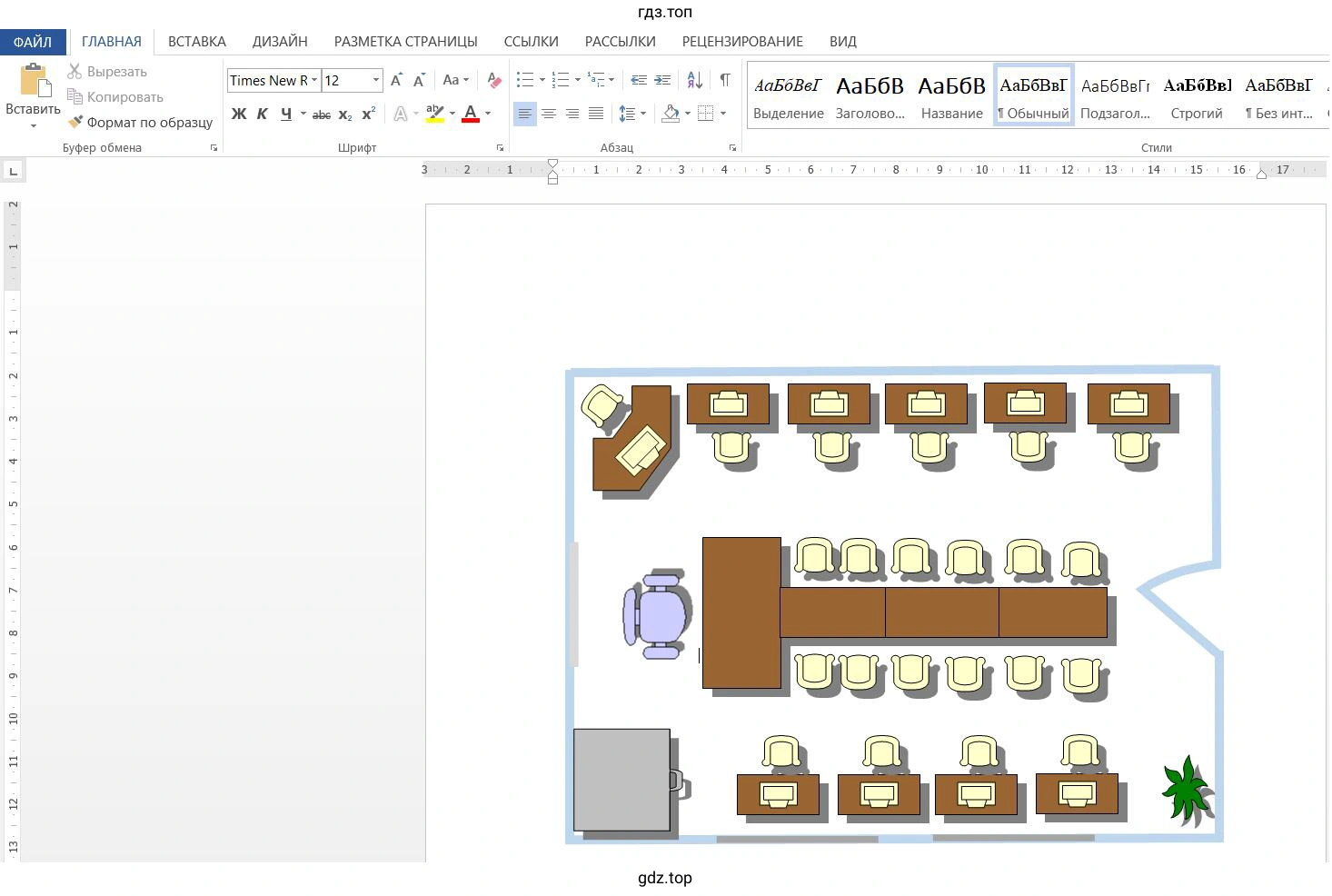Image resolution: width=1332 pixels, height=896 pixels.
Task: Click Copy (Копировать) in the clipboard group
Action: (x=115, y=96)
